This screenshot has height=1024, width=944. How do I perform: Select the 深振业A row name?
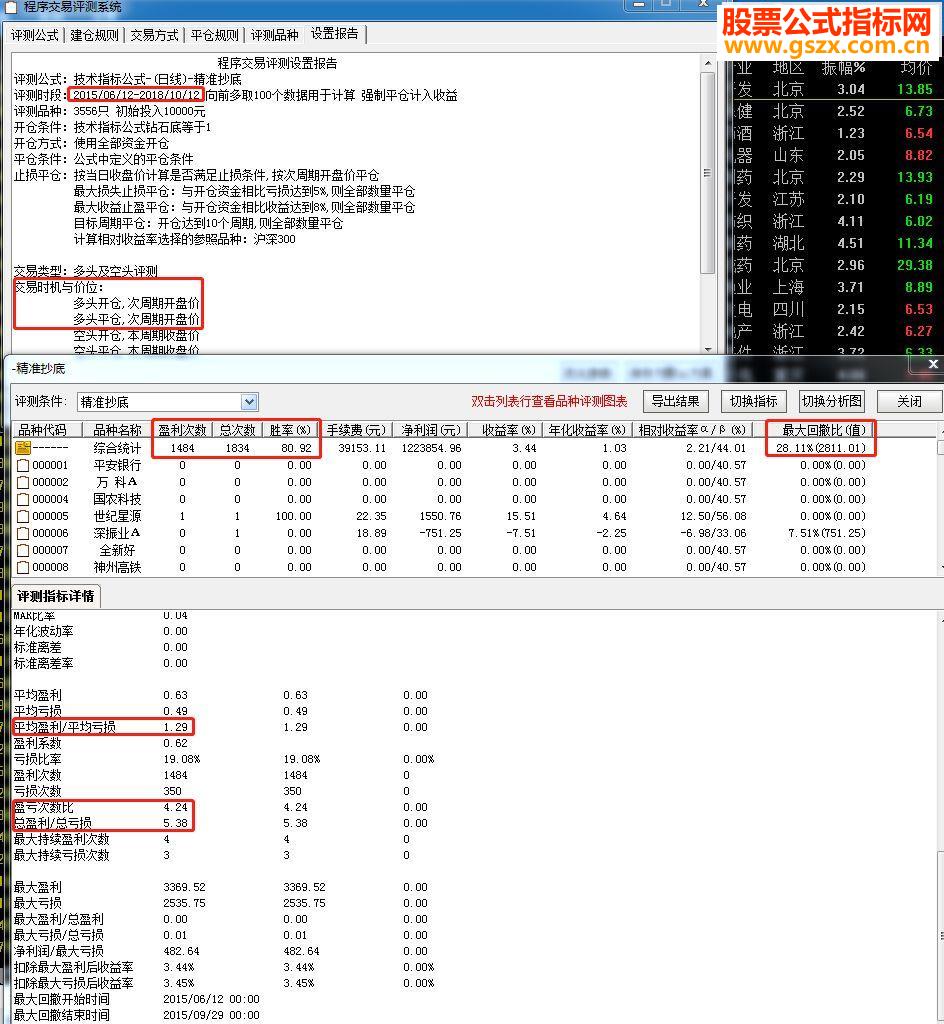117,533
